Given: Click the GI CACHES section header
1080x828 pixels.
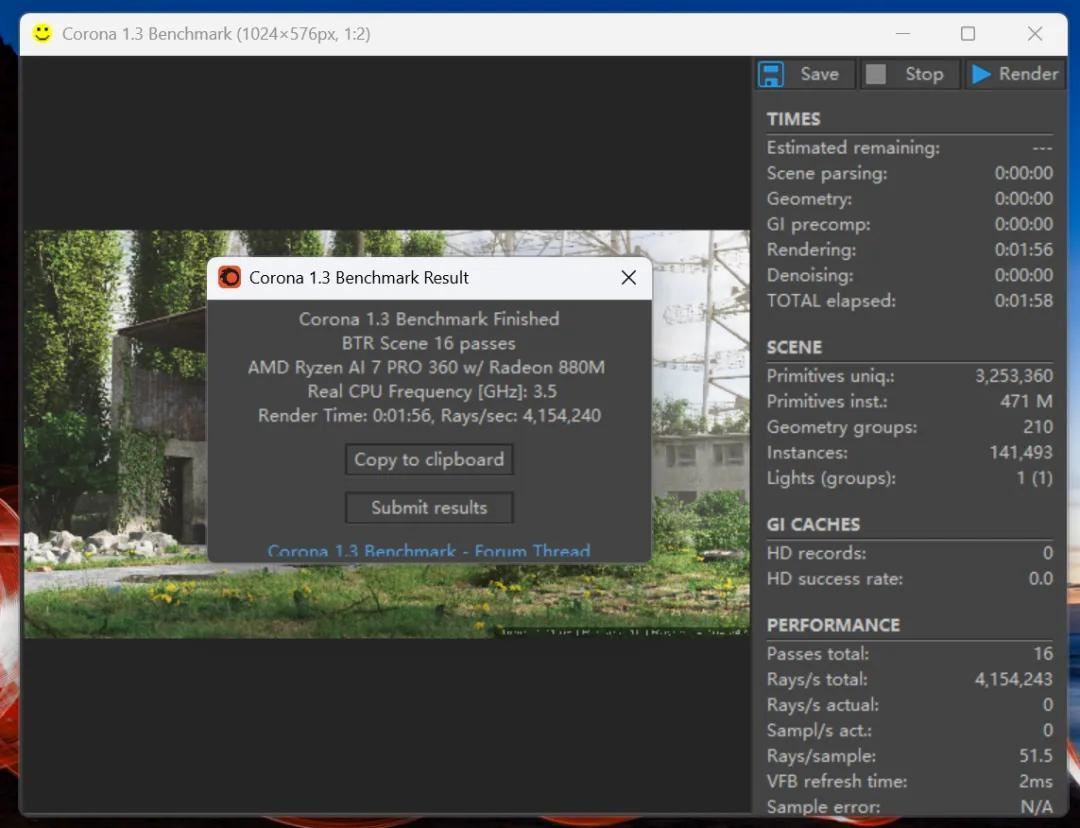Looking at the screenshot, I should [813, 524].
